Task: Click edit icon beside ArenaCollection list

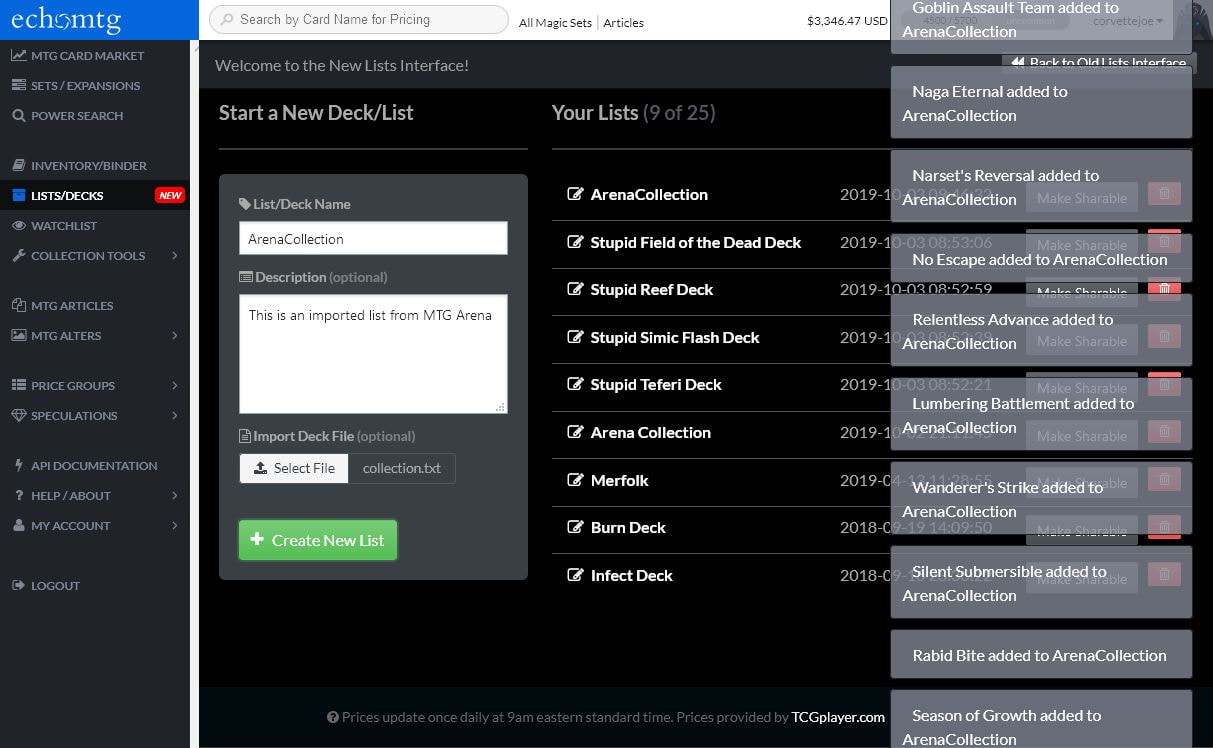Action: pos(575,194)
